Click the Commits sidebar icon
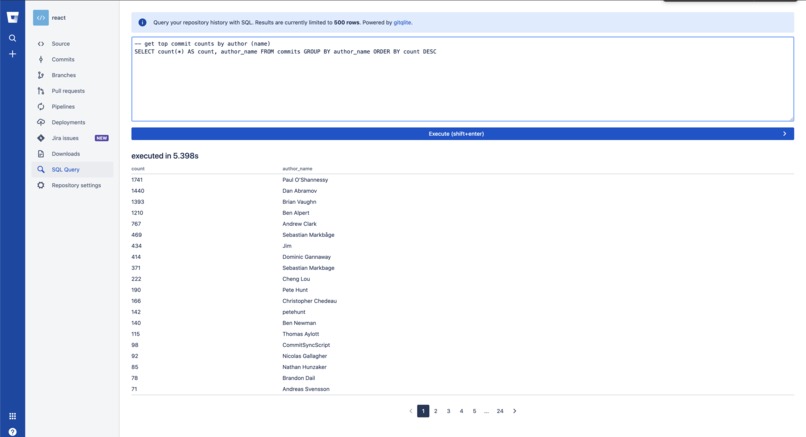Screen dimensions: 806x437 [x=41, y=59]
